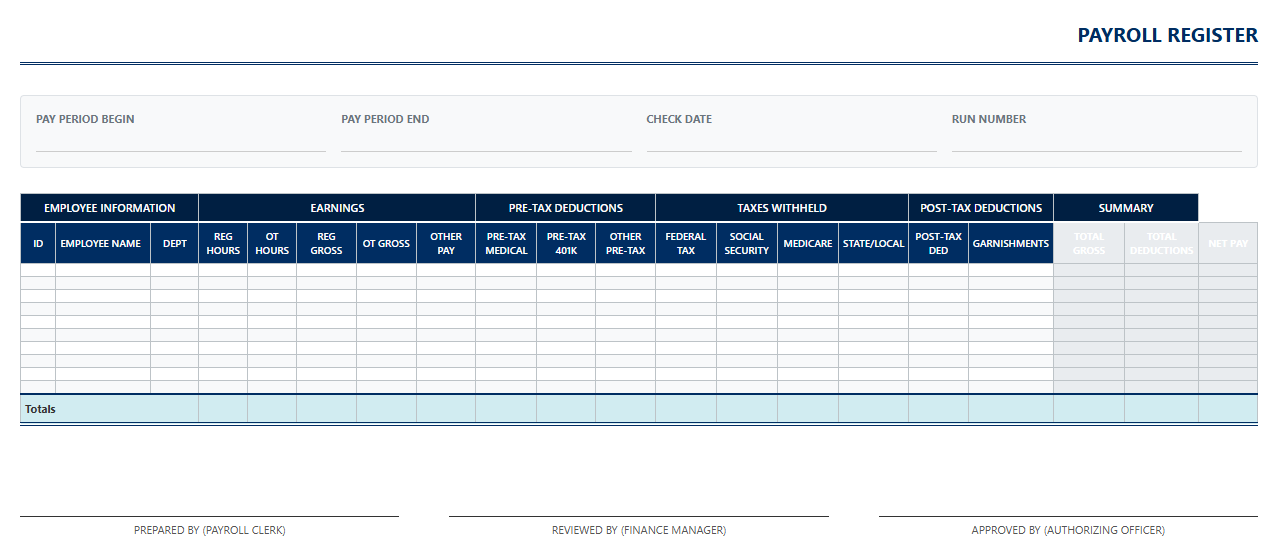
Task: Click the Pay Period Begin input line
Action: coord(181,141)
